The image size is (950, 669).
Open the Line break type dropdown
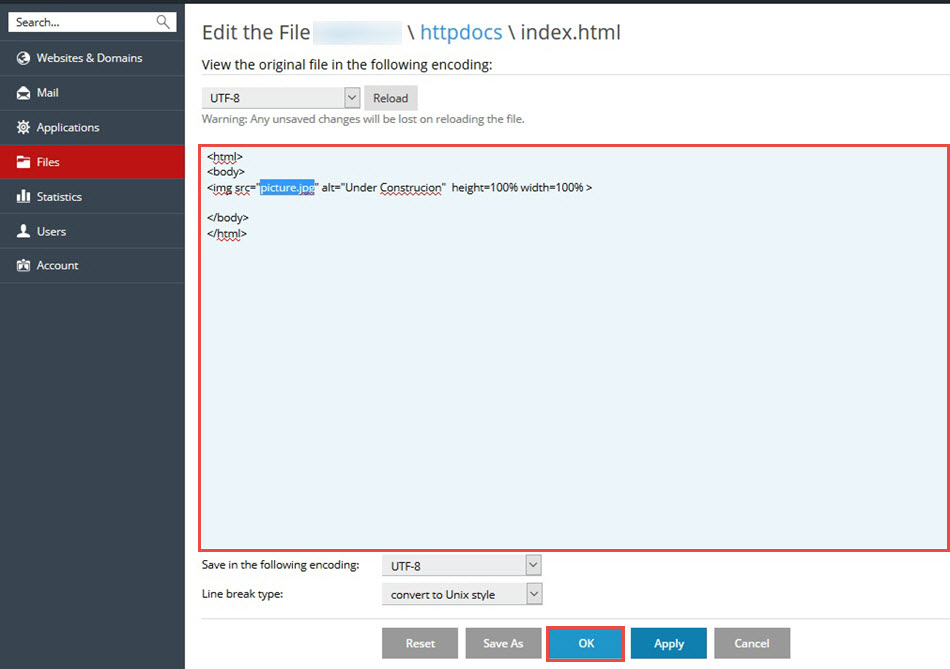pos(533,595)
